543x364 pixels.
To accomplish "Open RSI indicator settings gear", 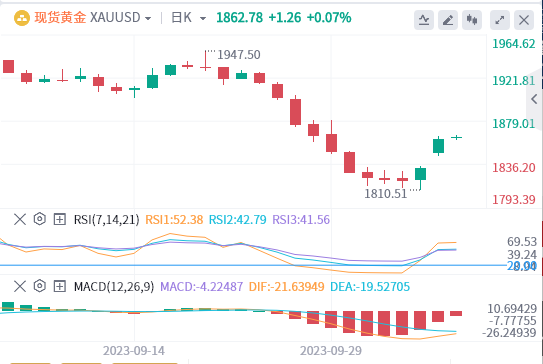I will pyautogui.click(x=40, y=219).
